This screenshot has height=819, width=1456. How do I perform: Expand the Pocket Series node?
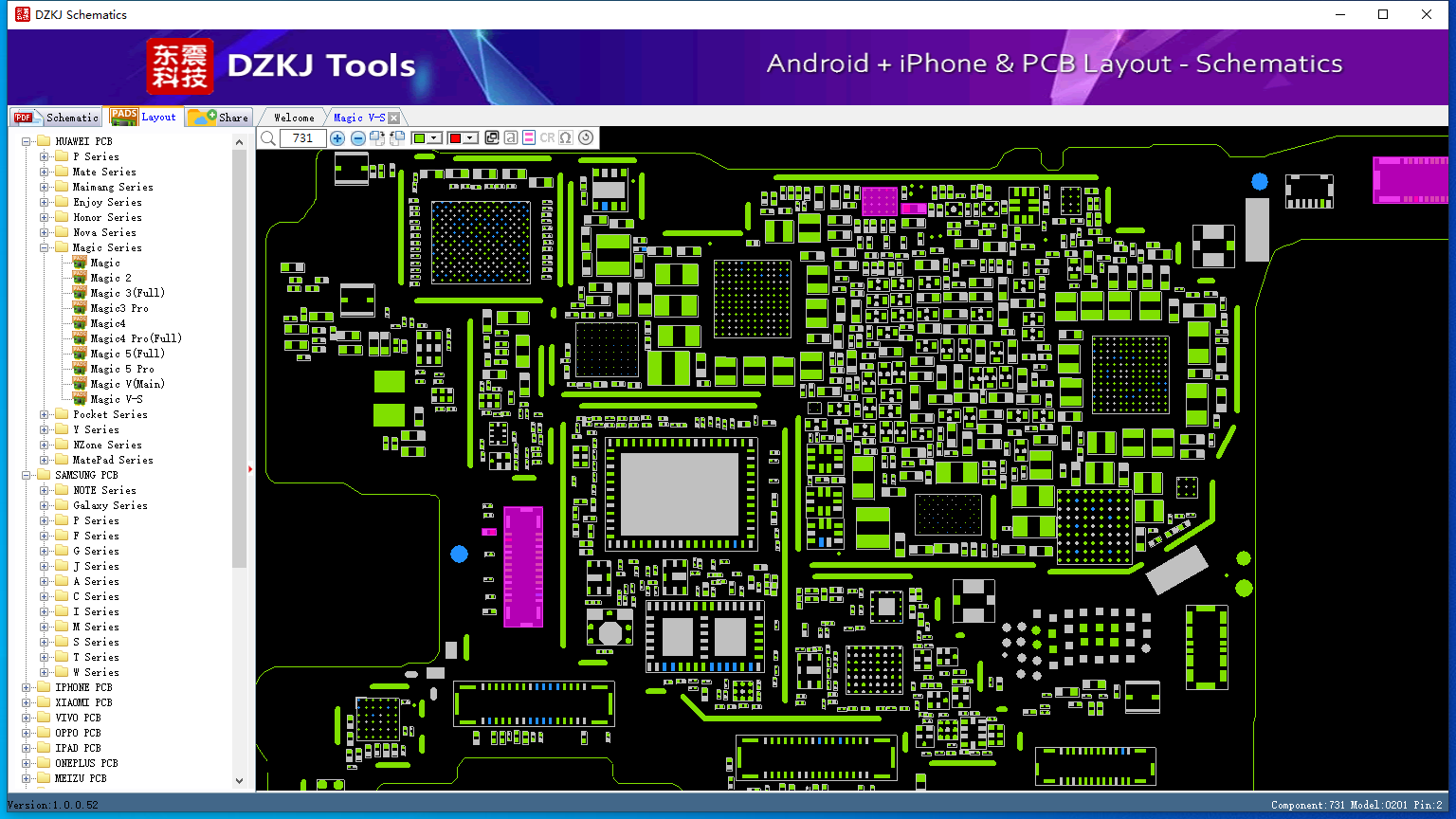[45, 414]
